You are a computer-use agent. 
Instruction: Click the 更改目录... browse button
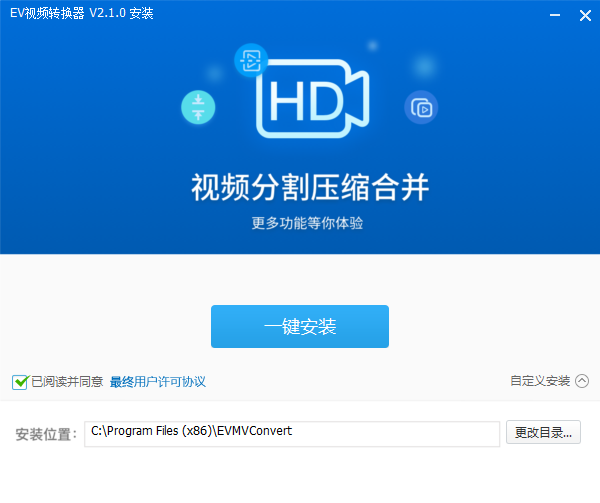coord(543,433)
